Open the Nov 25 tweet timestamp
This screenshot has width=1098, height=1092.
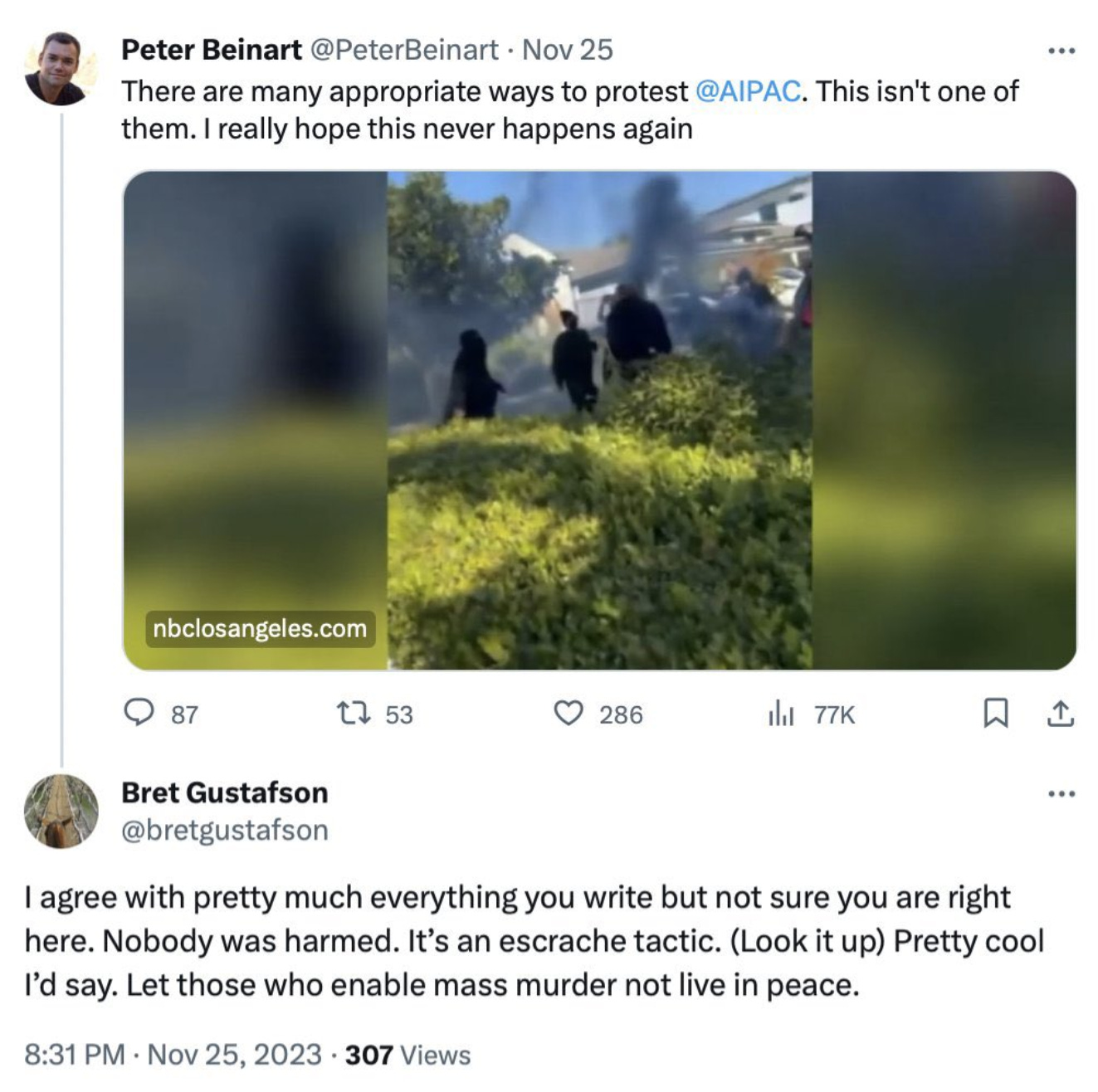(568, 50)
